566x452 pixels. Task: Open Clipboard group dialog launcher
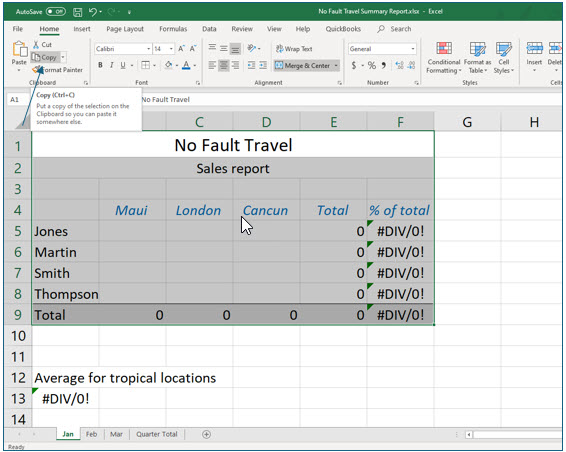(x=86, y=83)
